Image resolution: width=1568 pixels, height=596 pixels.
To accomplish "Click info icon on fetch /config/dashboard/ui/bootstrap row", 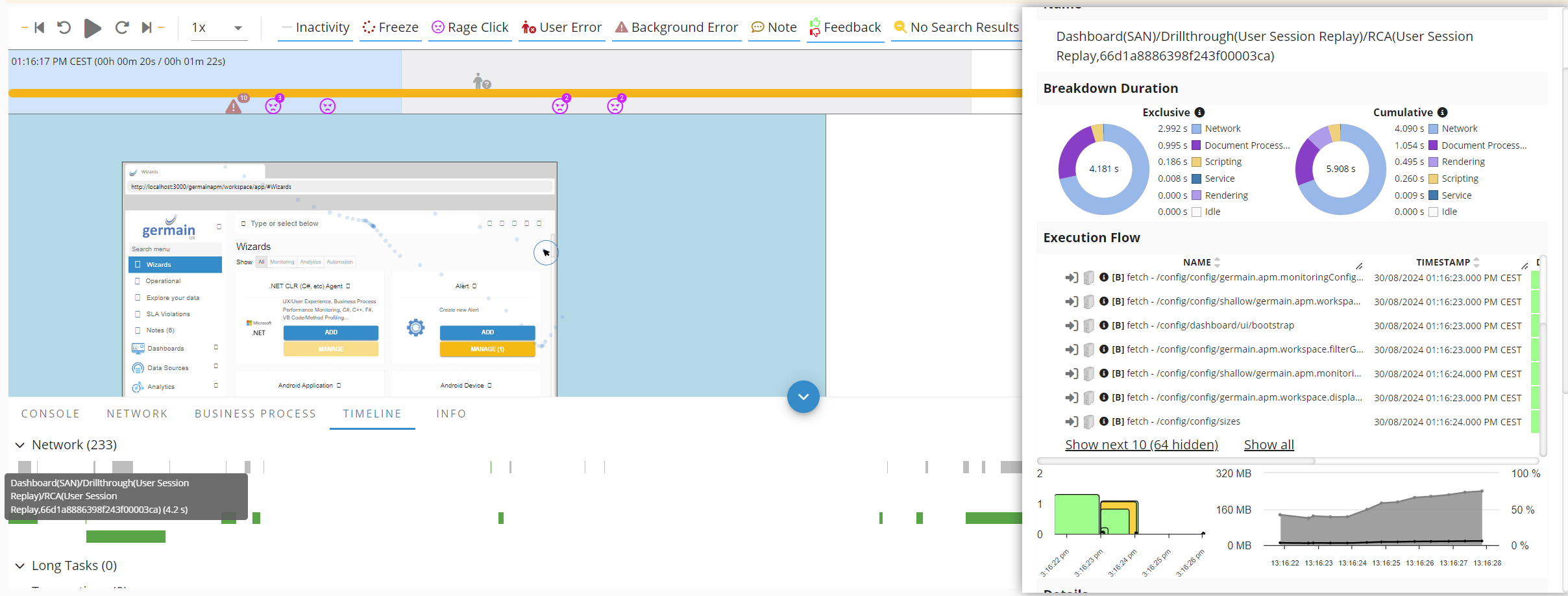I will (1103, 325).
